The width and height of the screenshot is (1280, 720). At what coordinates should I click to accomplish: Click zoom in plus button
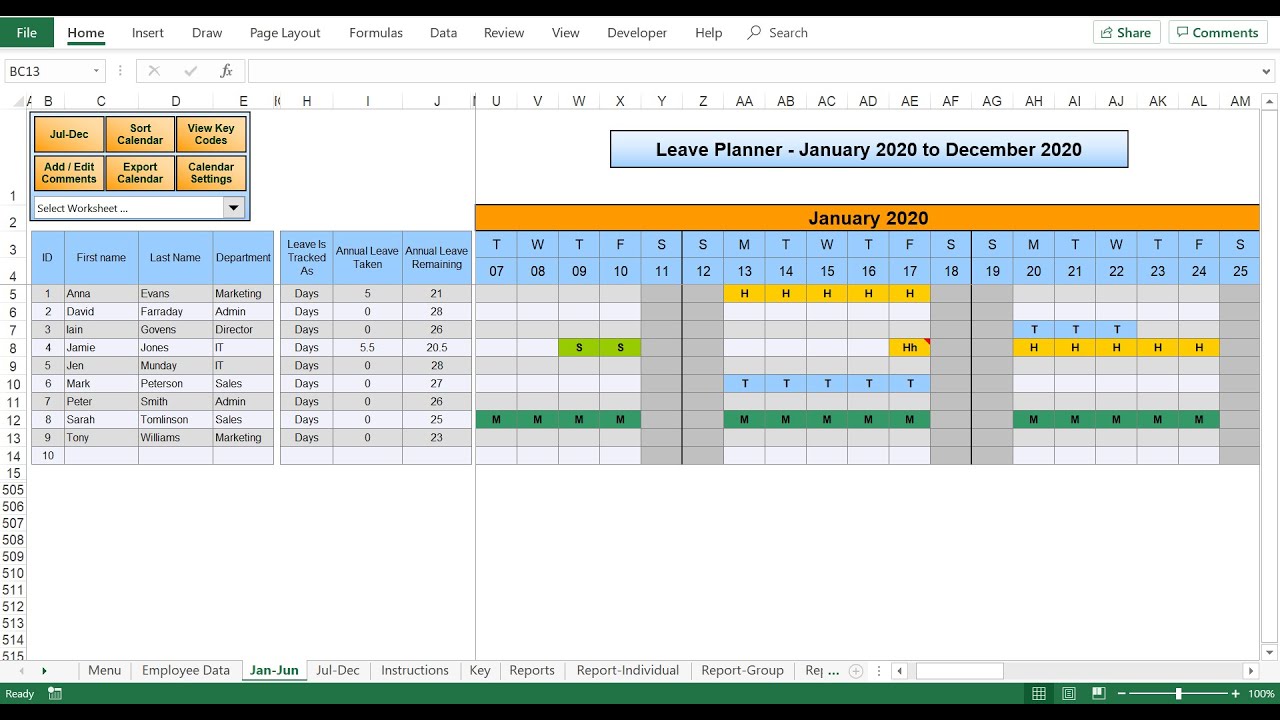(1235, 693)
